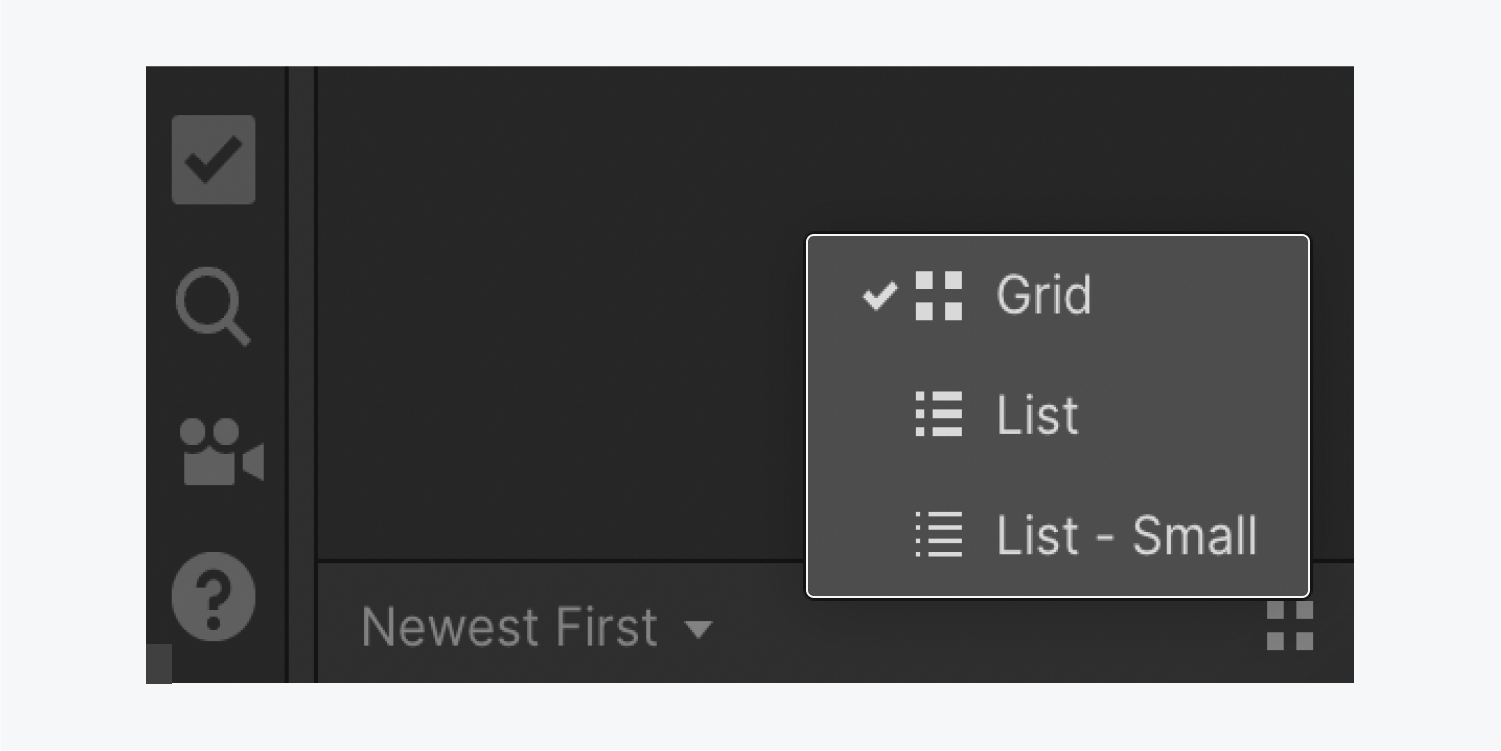Select List in the view options popup

(1037, 415)
